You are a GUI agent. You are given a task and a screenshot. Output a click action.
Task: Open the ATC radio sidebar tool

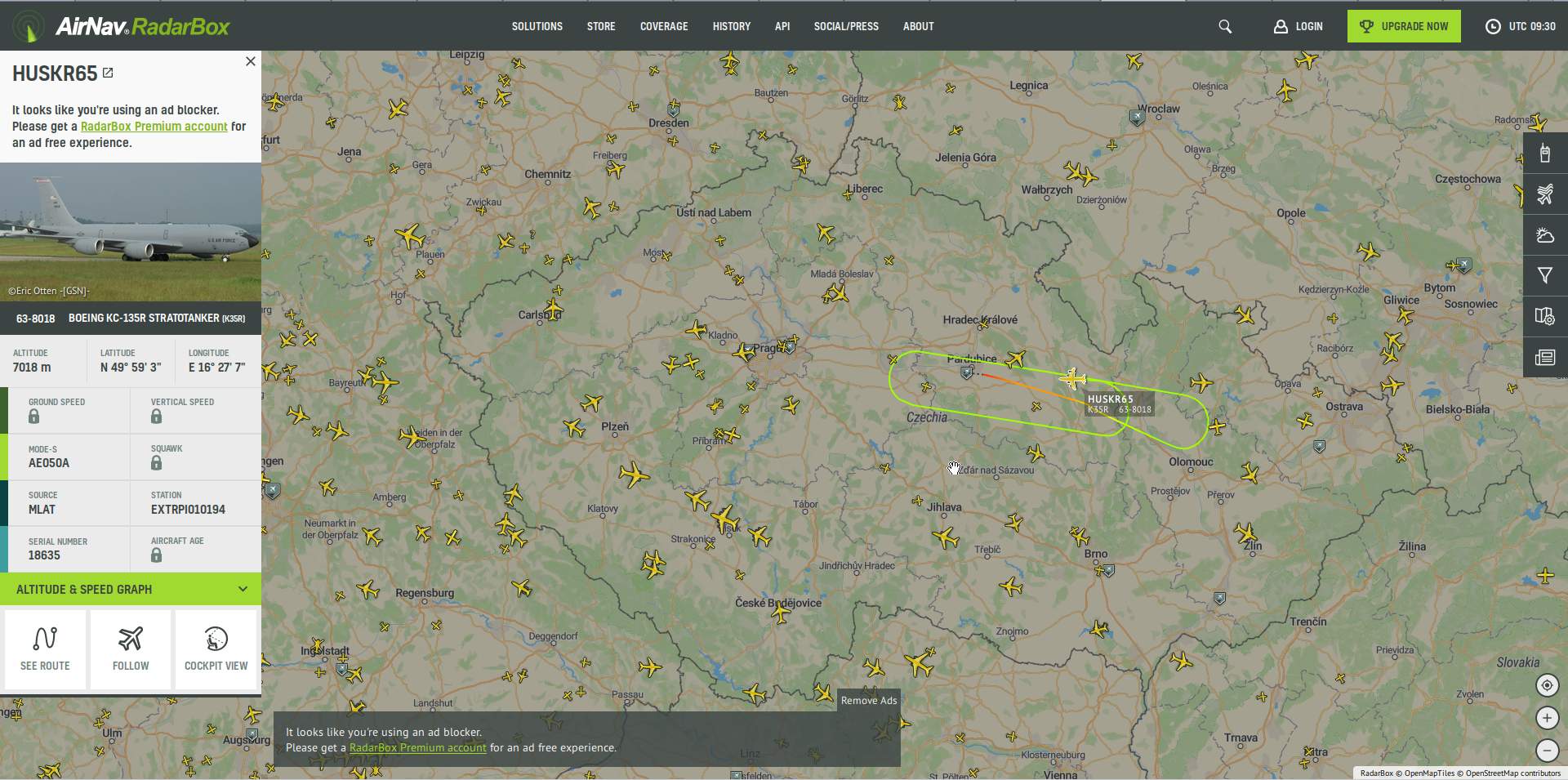coord(1544,153)
